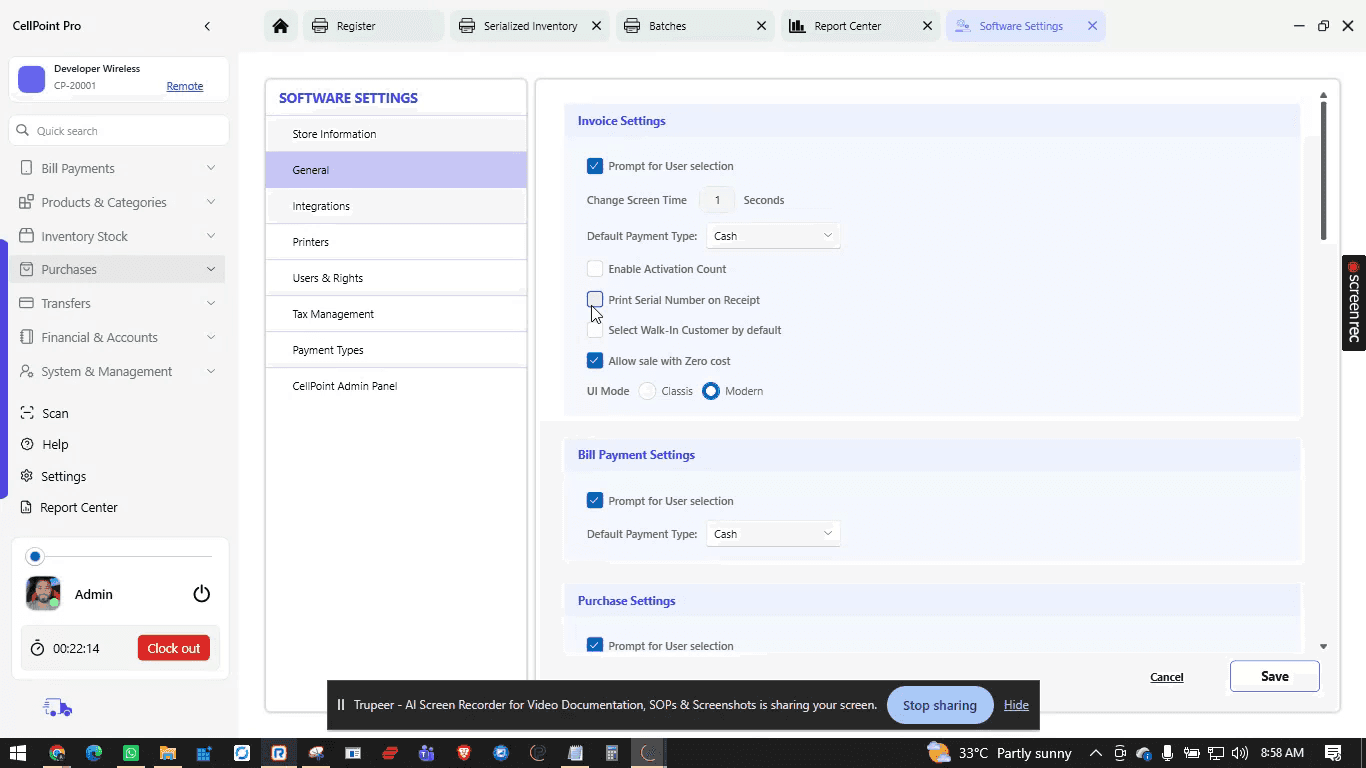1366x768 pixels.
Task: Open Printers settings section
Action: 396,242
